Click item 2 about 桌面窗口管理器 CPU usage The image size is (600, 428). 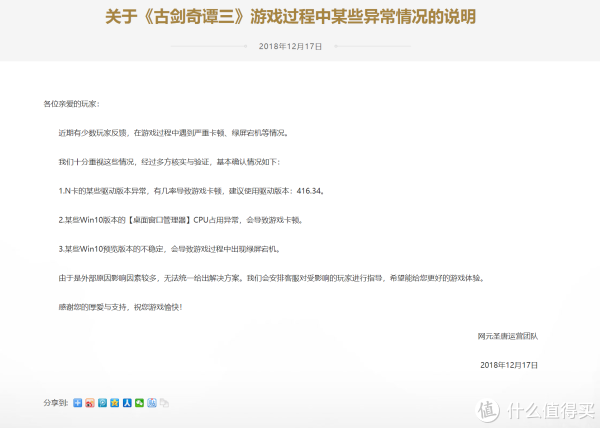coord(181,220)
